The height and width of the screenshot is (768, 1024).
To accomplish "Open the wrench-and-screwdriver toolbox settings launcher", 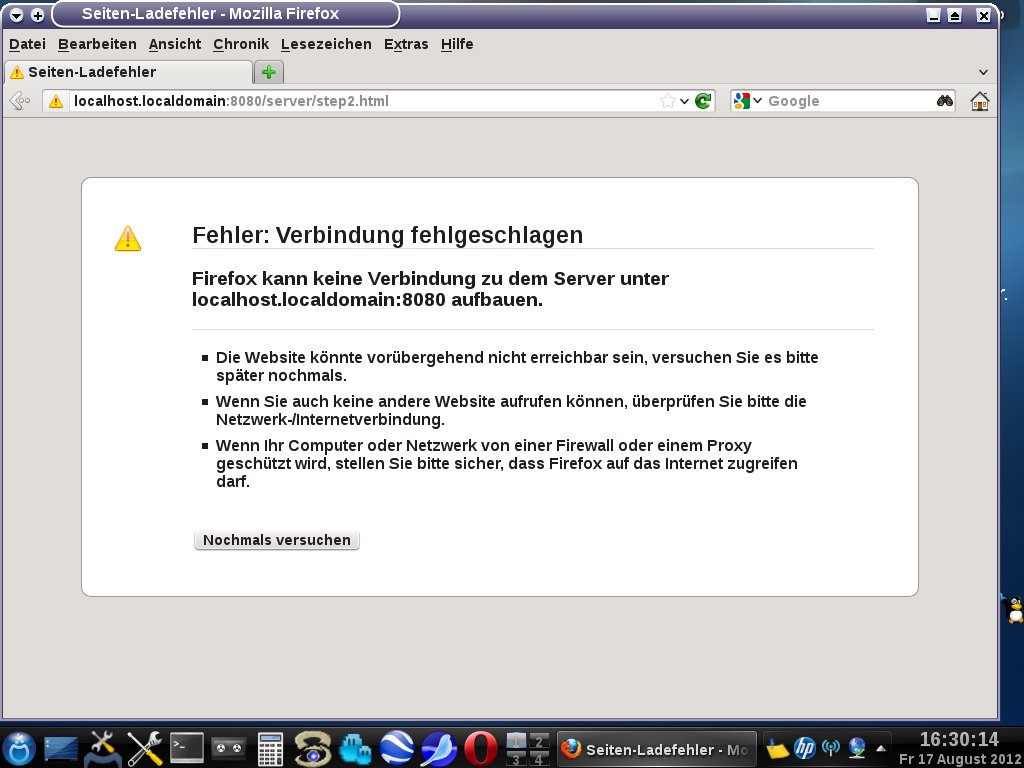I will click(102, 748).
